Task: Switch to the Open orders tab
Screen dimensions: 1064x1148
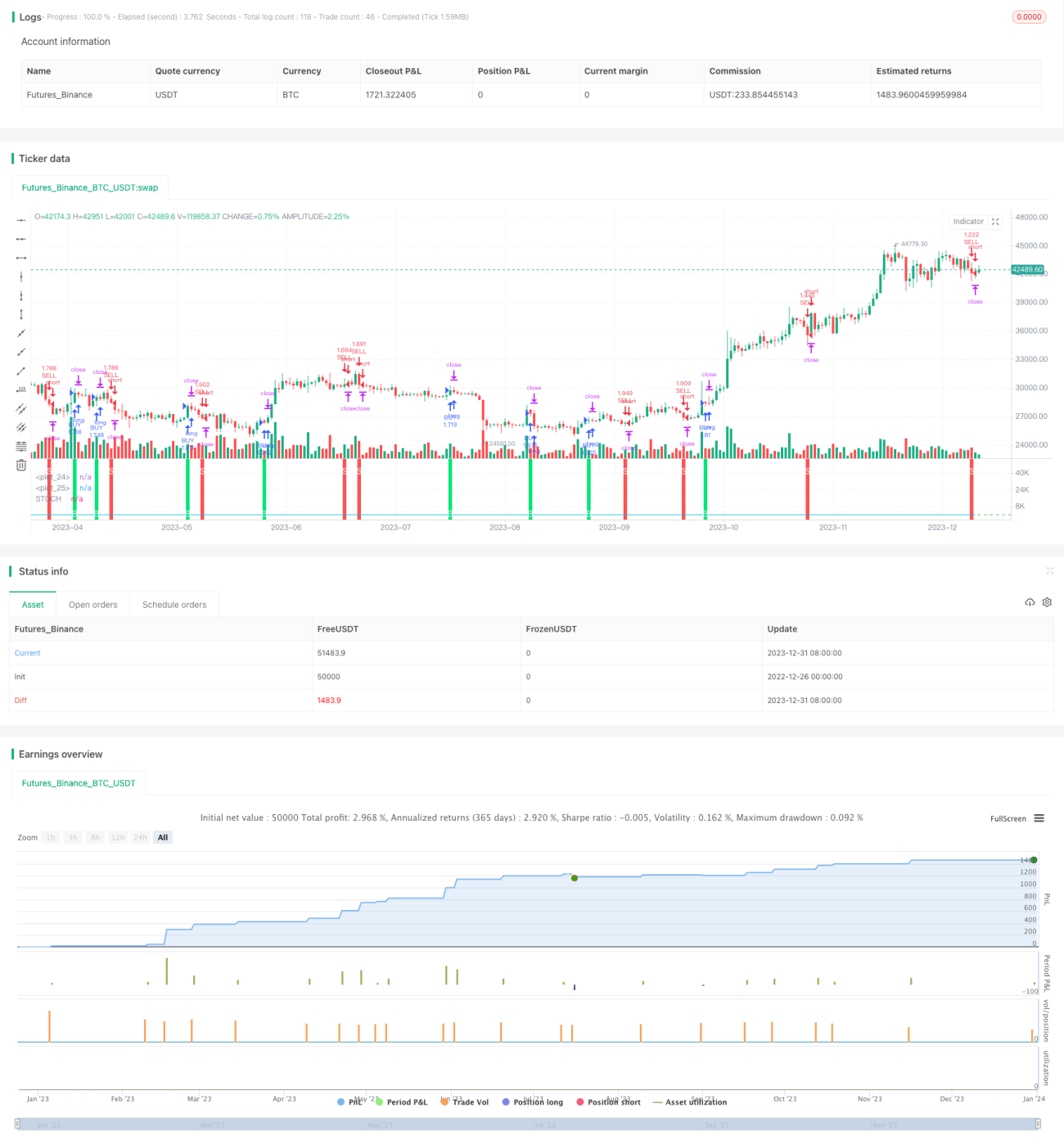Action: tap(93, 605)
